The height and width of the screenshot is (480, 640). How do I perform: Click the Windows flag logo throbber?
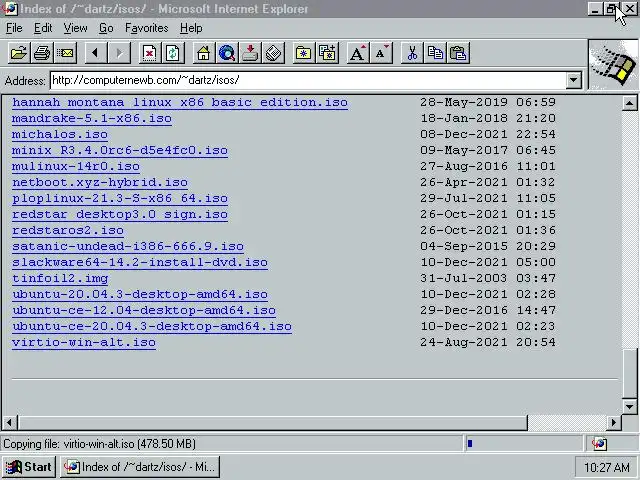tap(613, 64)
